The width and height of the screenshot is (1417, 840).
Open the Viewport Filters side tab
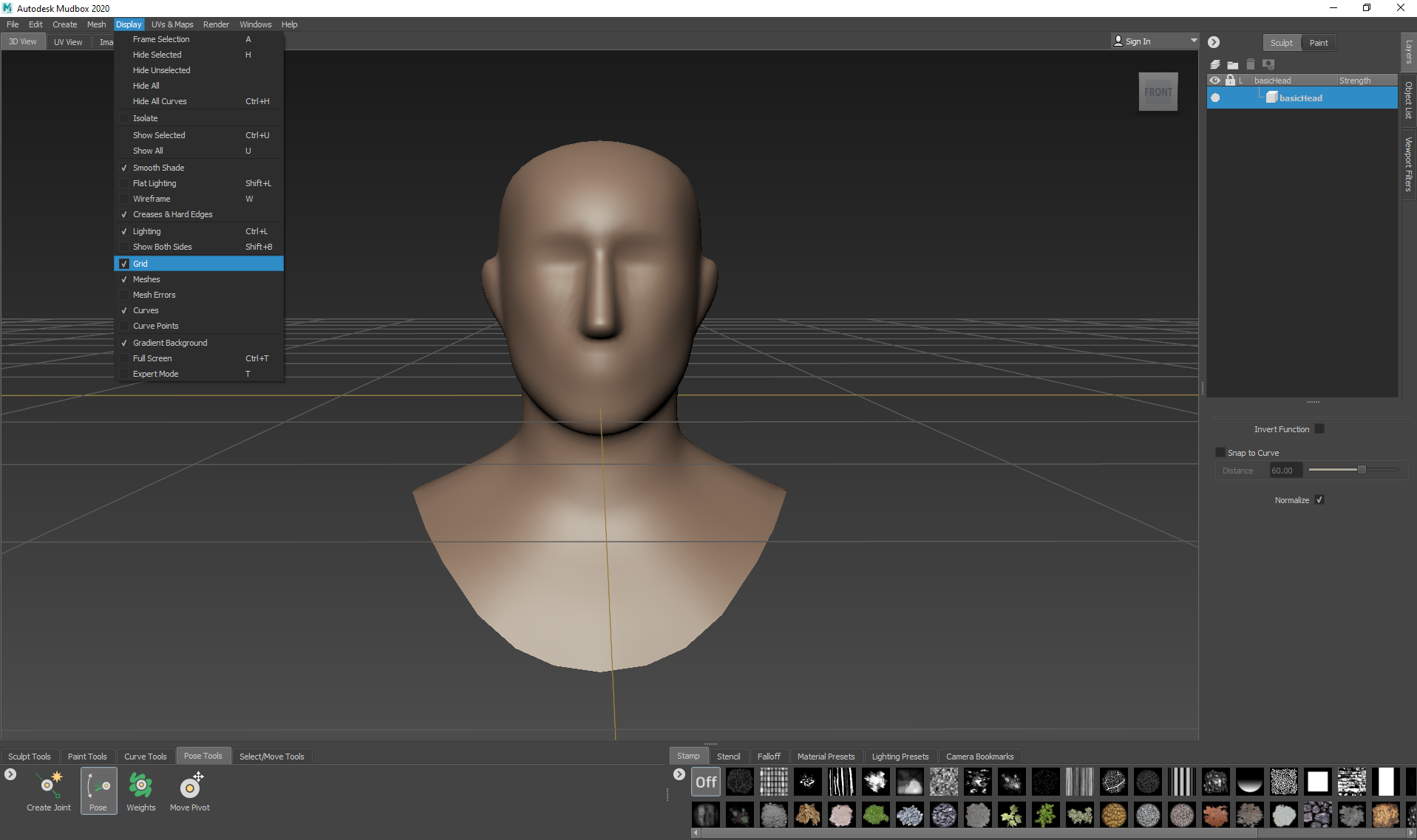pyautogui.click(x=1409, y=164)
